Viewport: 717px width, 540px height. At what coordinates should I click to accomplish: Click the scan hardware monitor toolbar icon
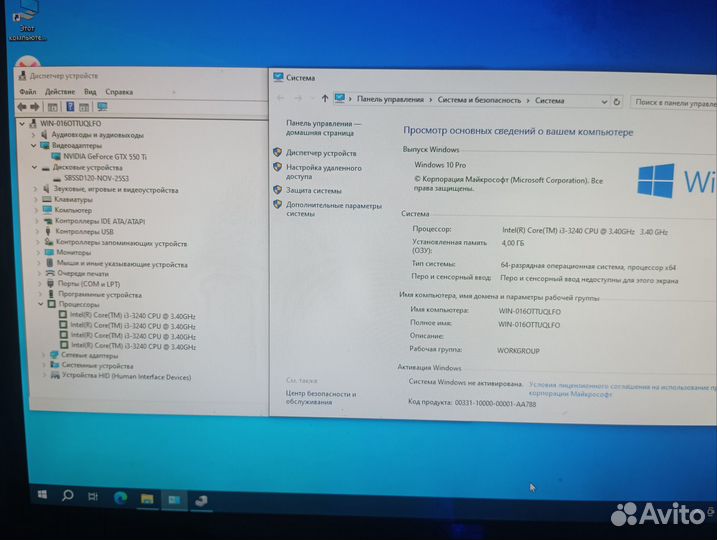tap(102, 106)
